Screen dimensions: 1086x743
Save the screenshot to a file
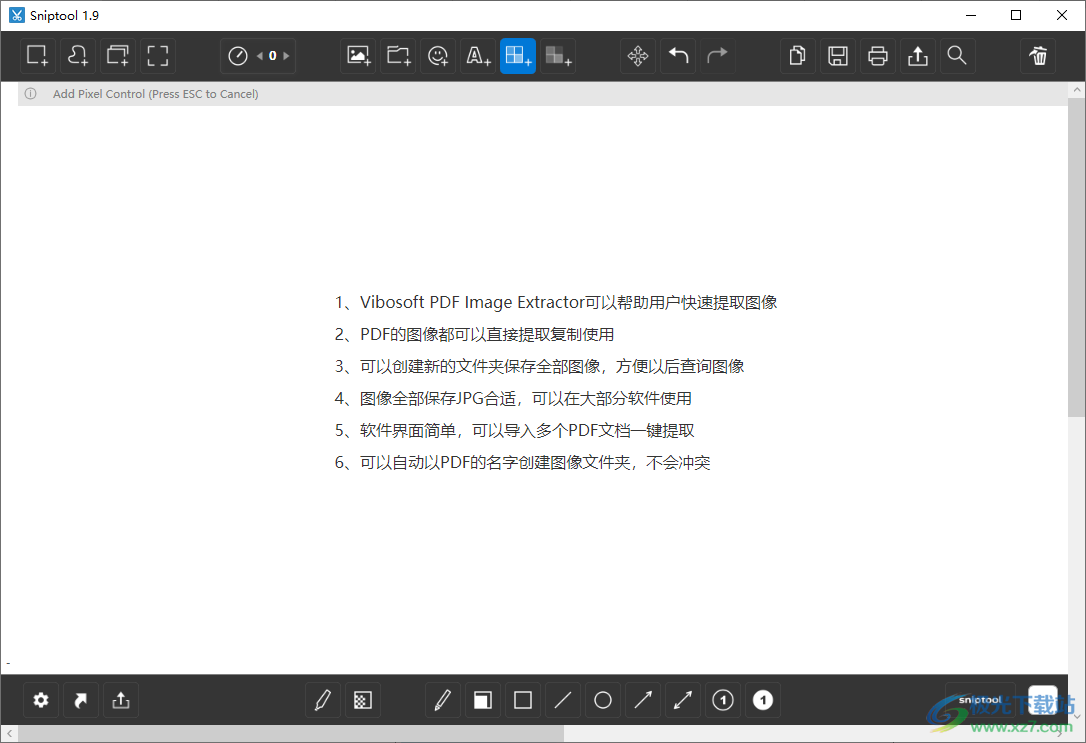click(x=838, y=56)
